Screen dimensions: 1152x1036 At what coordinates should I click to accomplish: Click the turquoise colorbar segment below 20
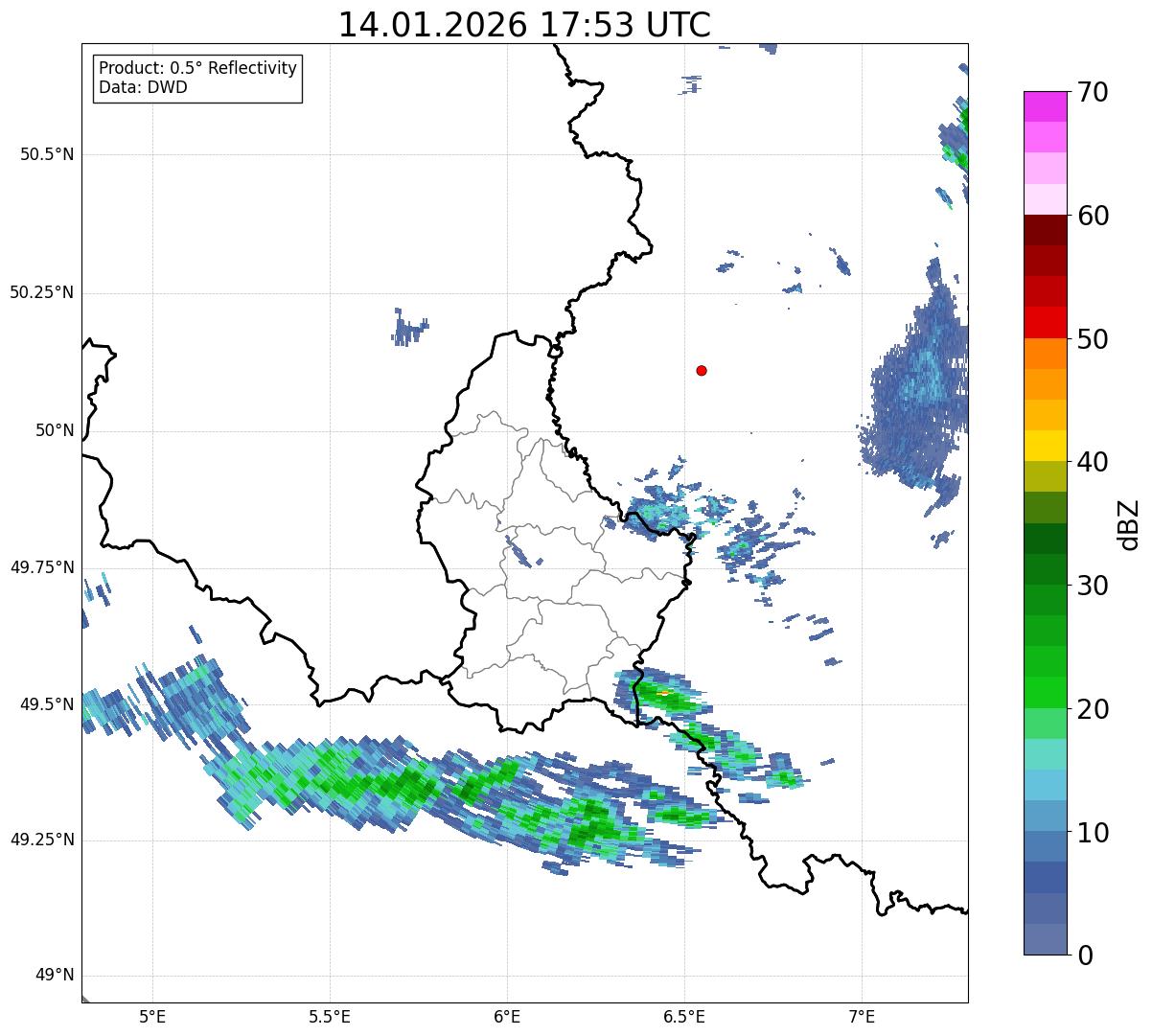(1045, 753)
